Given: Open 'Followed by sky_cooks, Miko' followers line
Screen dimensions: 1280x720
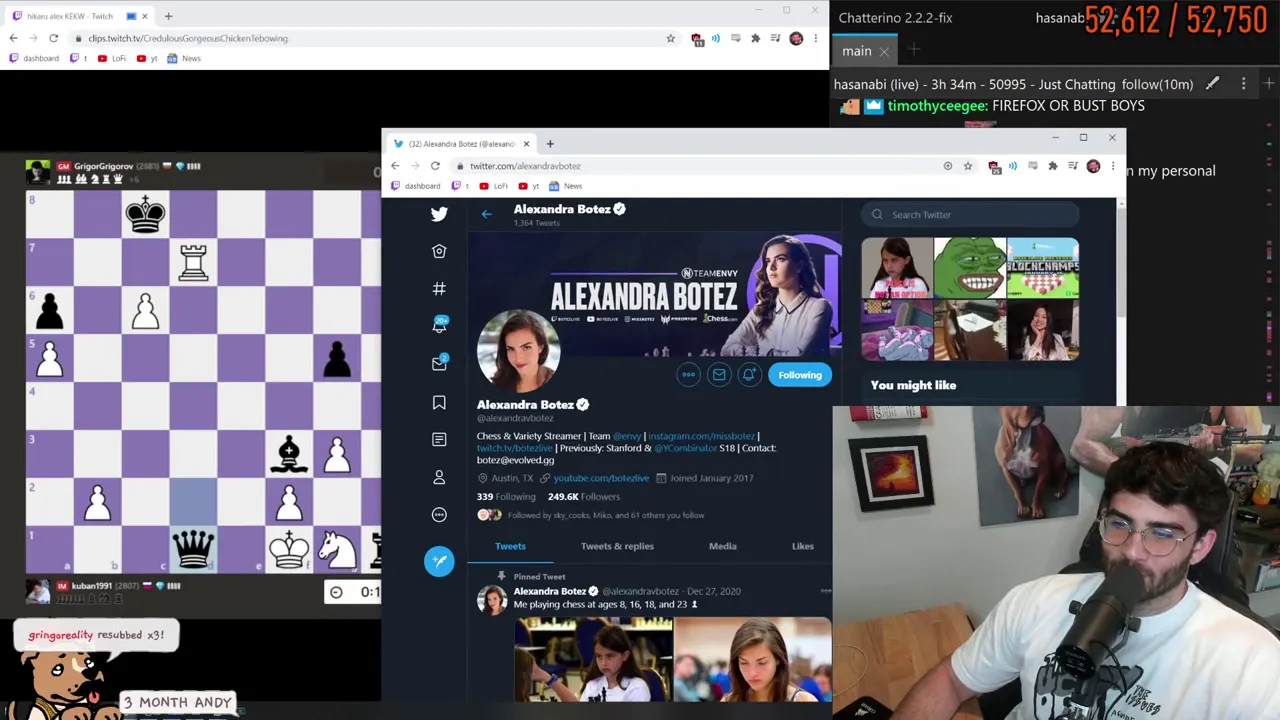Looking at the screenshot, I should click(x=606, y=515).
